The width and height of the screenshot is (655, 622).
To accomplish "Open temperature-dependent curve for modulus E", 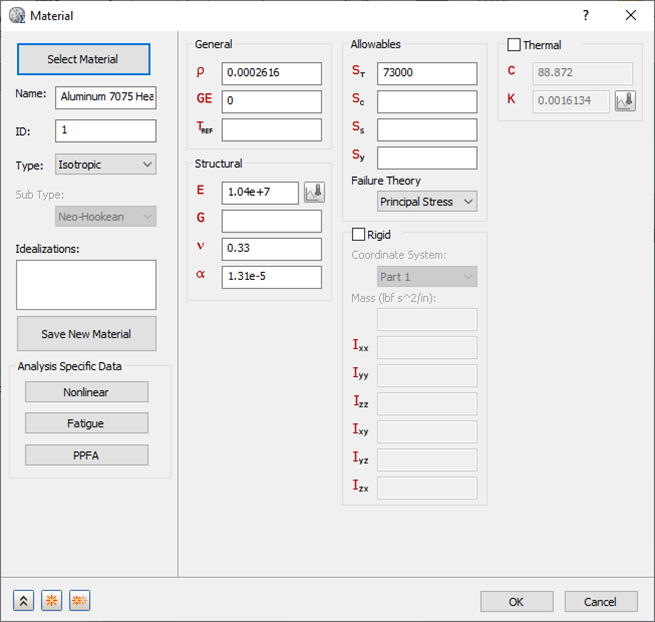I will [x=314, y=192].
